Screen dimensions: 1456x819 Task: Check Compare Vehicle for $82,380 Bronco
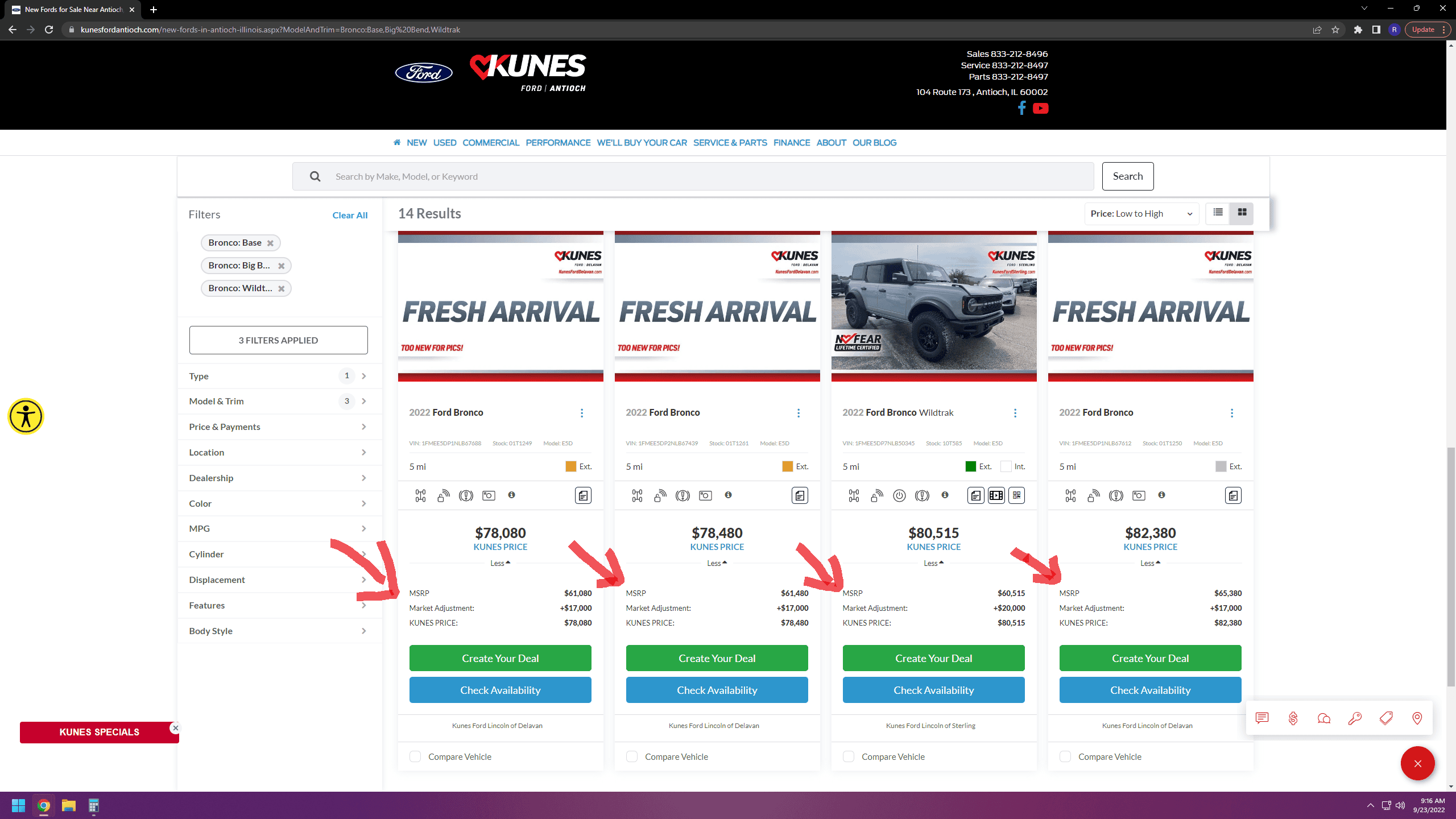pos(1065,756)
